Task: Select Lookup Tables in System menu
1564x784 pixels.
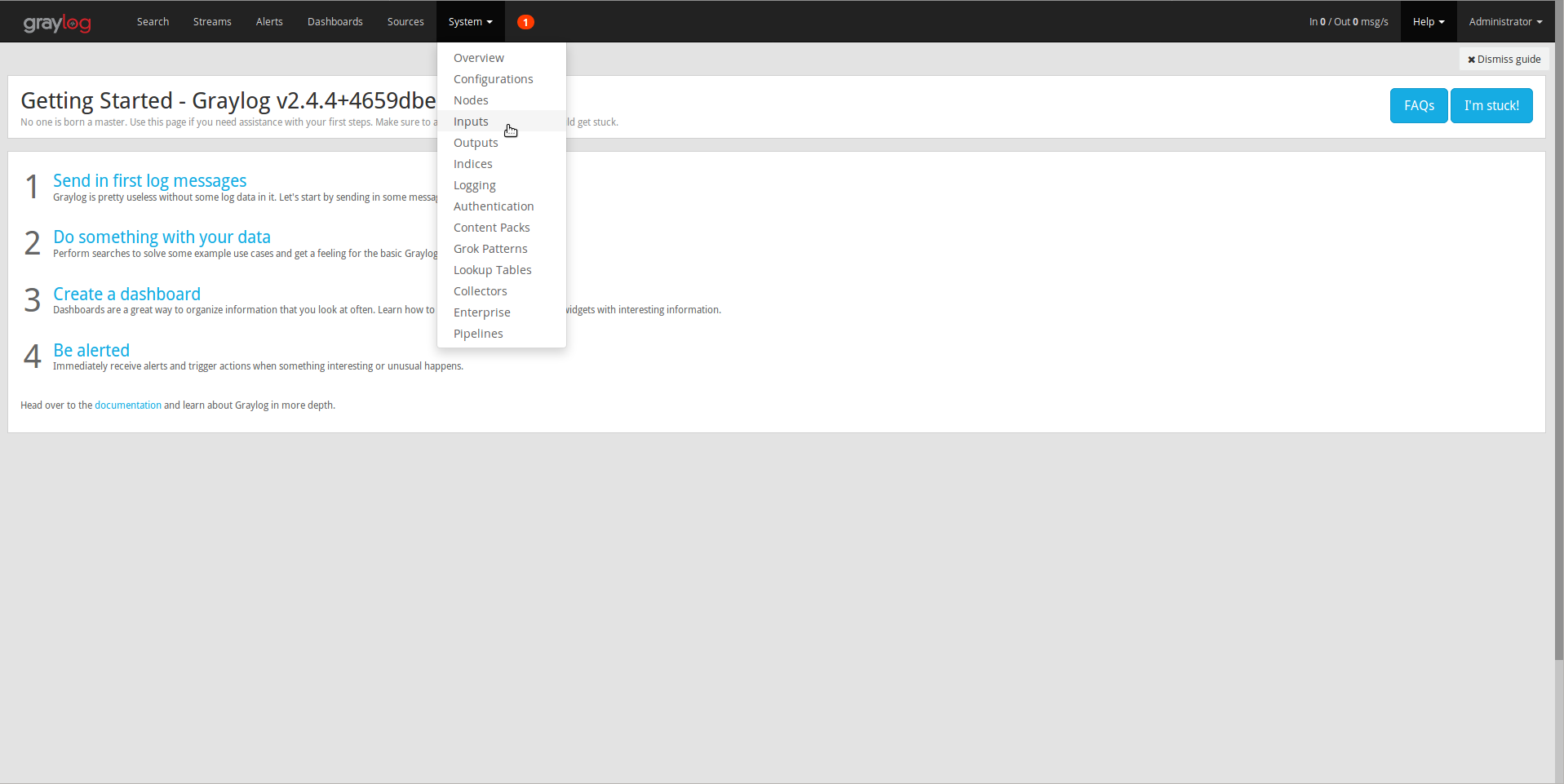Action: 502,270
